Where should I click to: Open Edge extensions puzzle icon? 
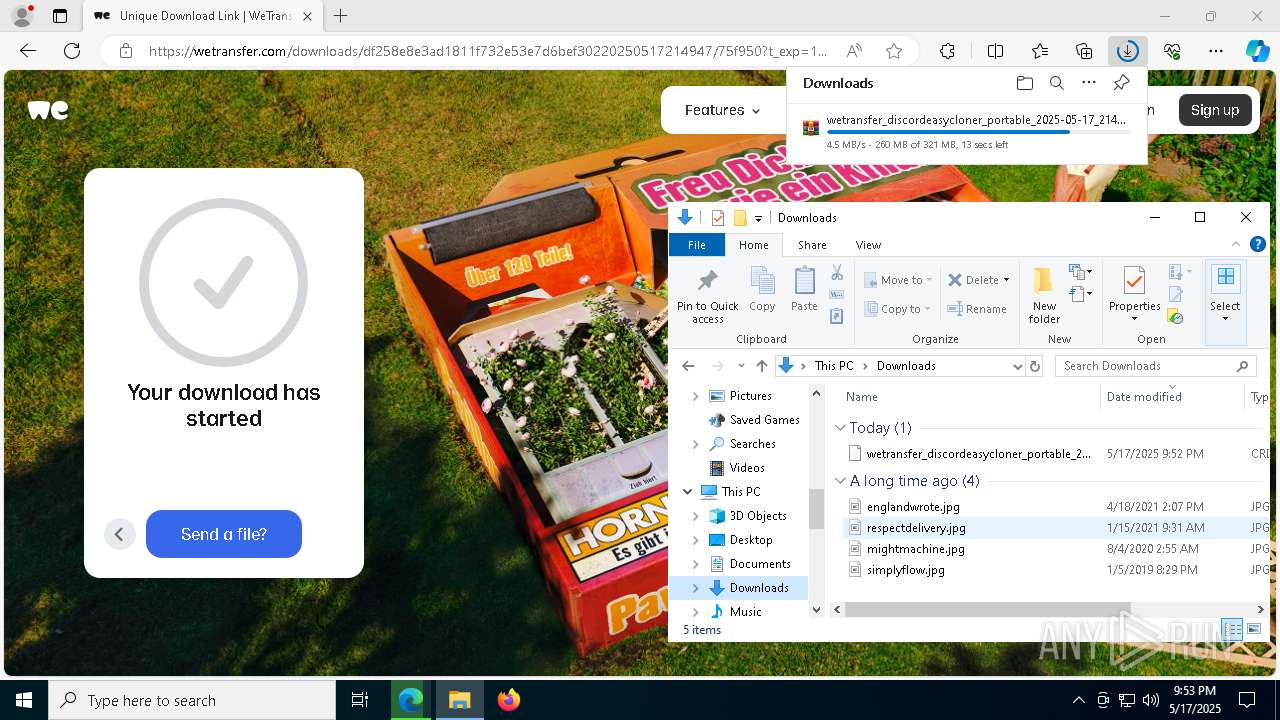(947, 51)
